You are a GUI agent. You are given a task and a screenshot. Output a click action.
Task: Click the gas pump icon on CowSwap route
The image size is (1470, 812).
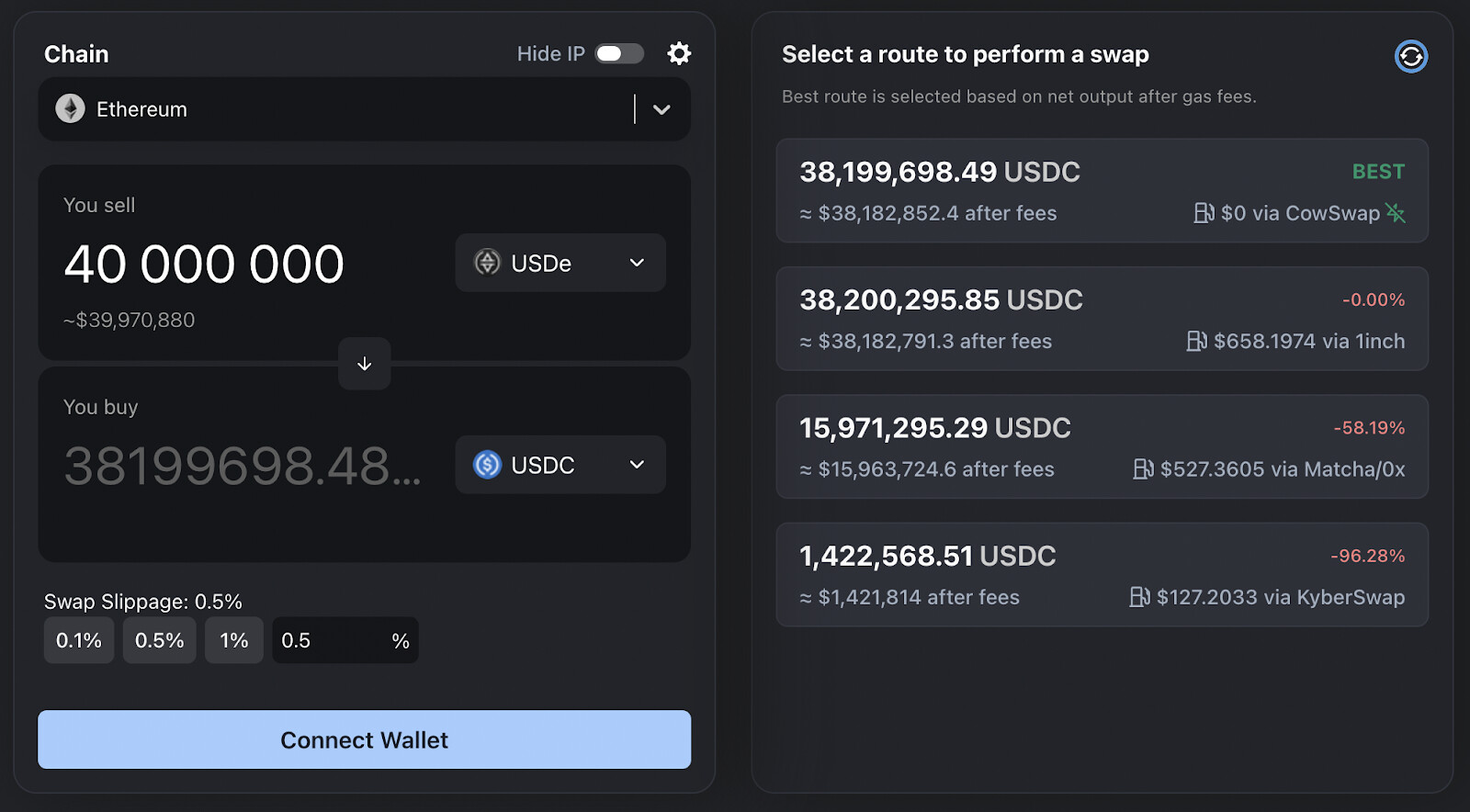point(1204,213)
